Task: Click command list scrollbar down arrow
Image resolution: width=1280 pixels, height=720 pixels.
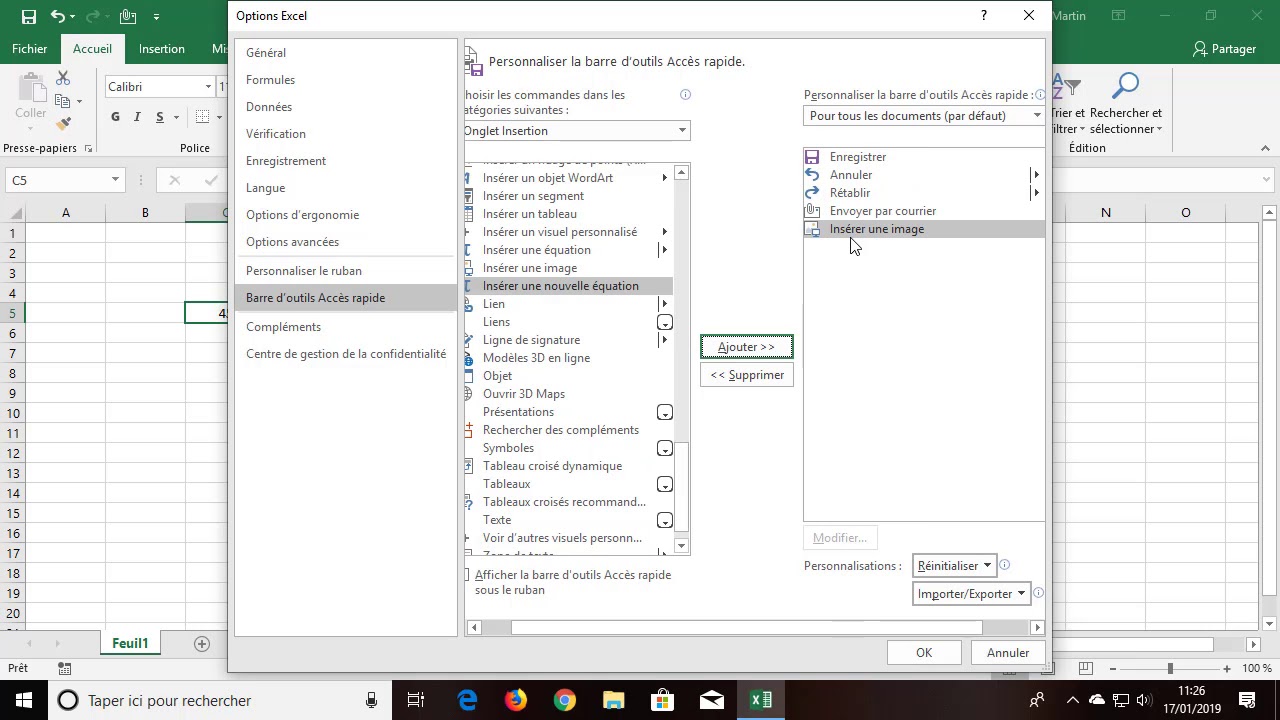Action: pyautogui.click(x=681, y=546)
